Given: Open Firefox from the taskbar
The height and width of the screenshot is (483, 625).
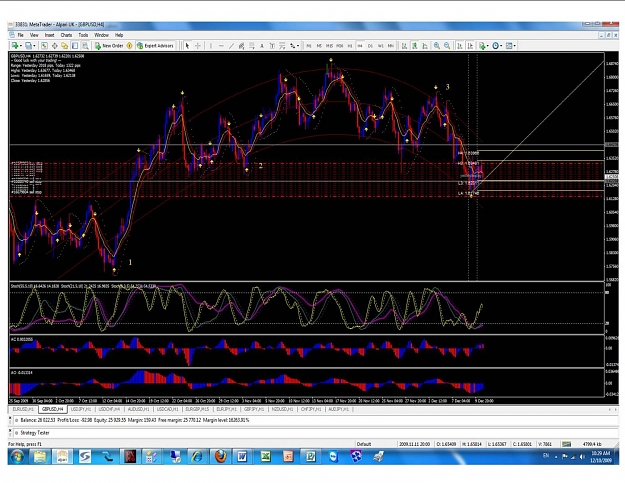Looking at the screenshot, I should point(220,457).
